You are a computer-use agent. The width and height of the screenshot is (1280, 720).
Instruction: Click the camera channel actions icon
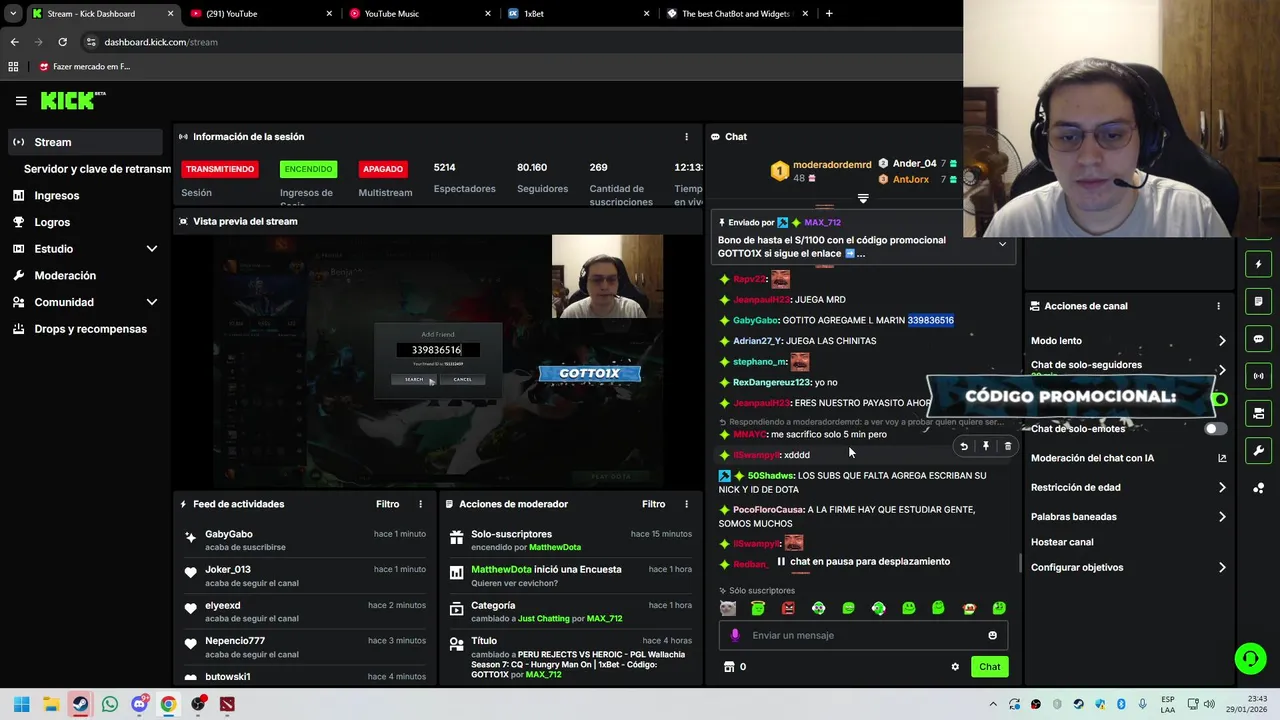[1258, 413]
